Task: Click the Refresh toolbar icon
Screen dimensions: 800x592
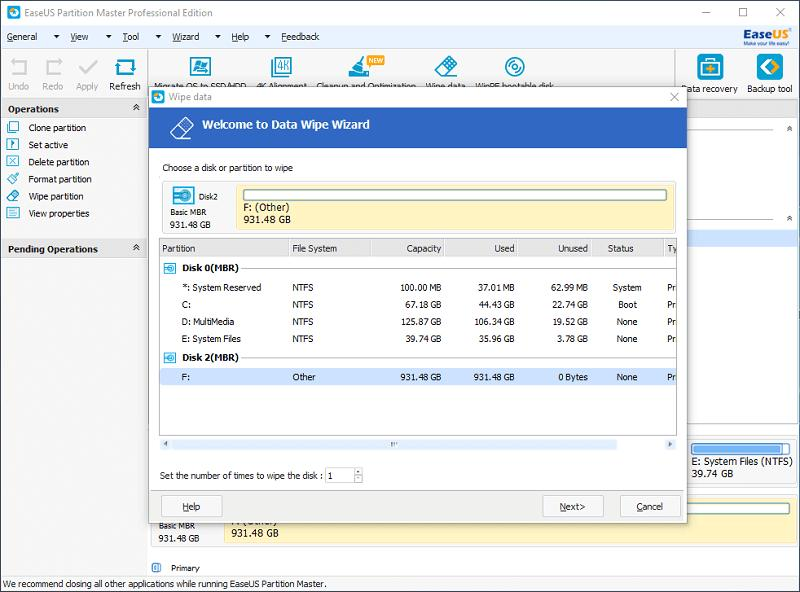Action: 125,73
